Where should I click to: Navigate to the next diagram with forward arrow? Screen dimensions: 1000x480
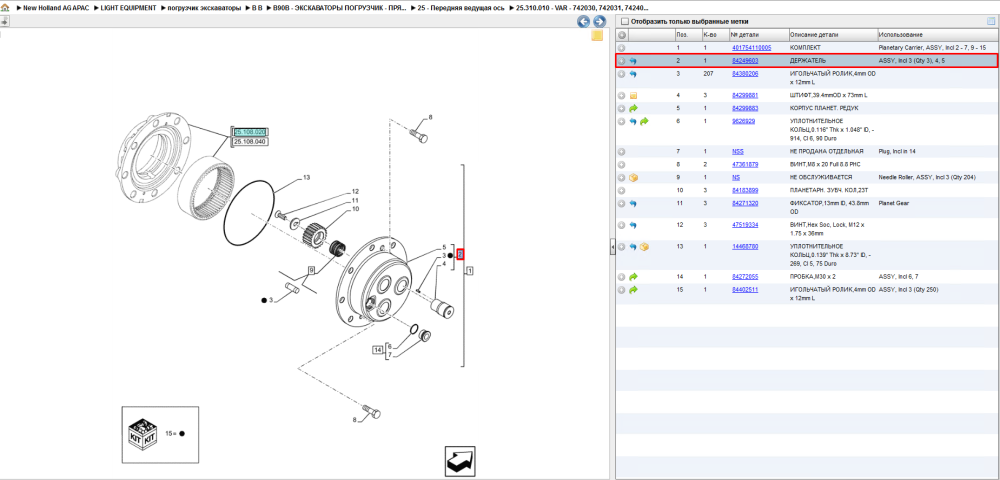click(599, 22)
